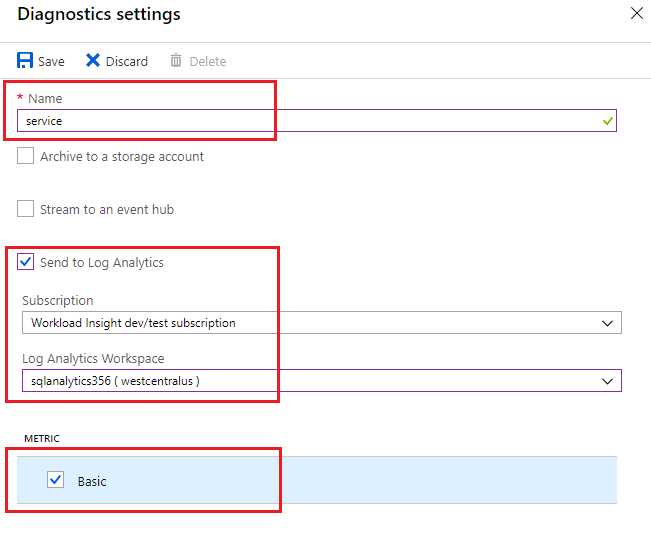Image resolution: width=651 pixels, height=535 pixels.
Task: Click the "Stream to an event hub" label
Action: [107, 209]
